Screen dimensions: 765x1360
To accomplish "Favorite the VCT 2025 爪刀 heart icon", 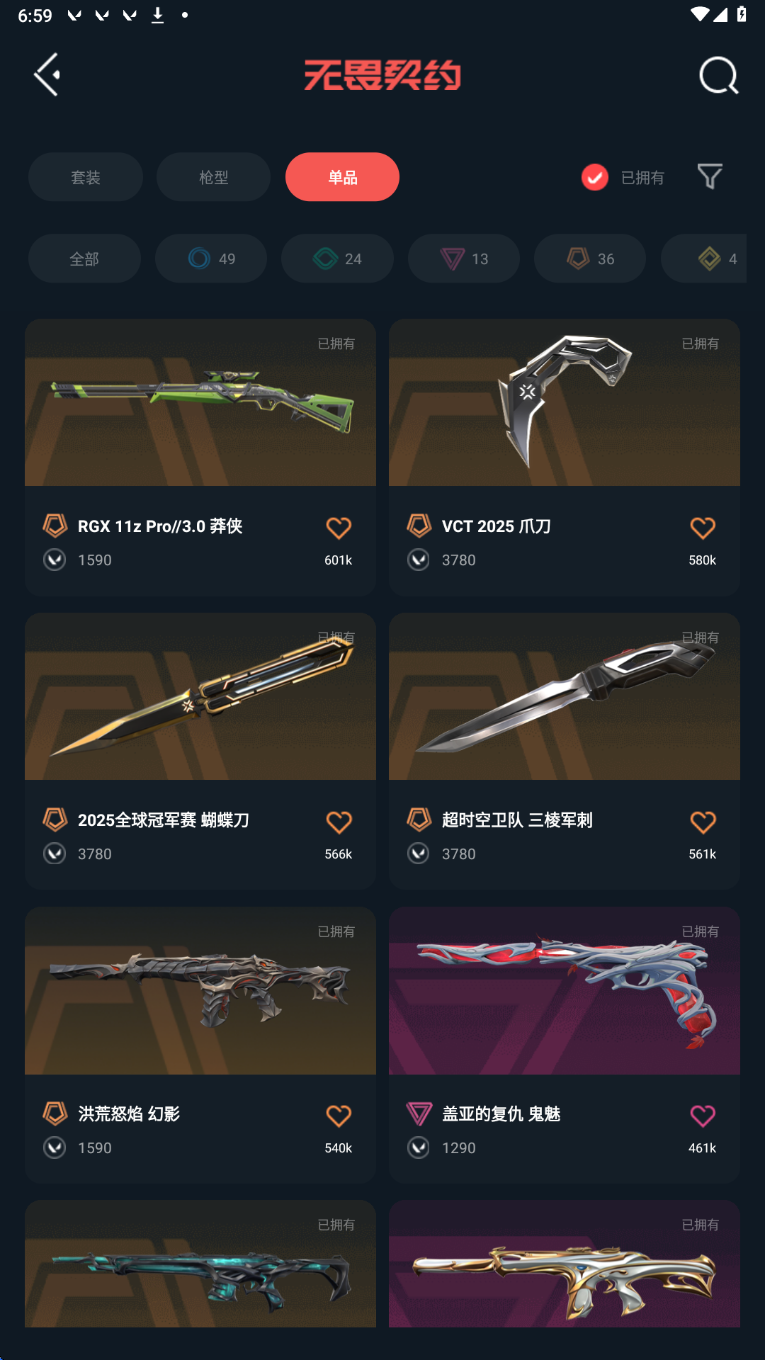I will click(703, 528).
